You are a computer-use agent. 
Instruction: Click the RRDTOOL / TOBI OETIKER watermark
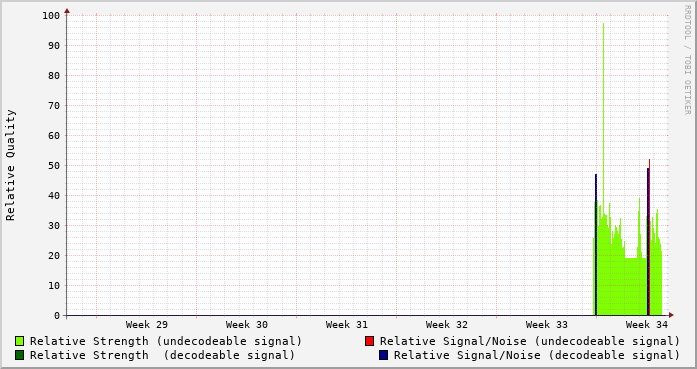[x=687, y=60]
